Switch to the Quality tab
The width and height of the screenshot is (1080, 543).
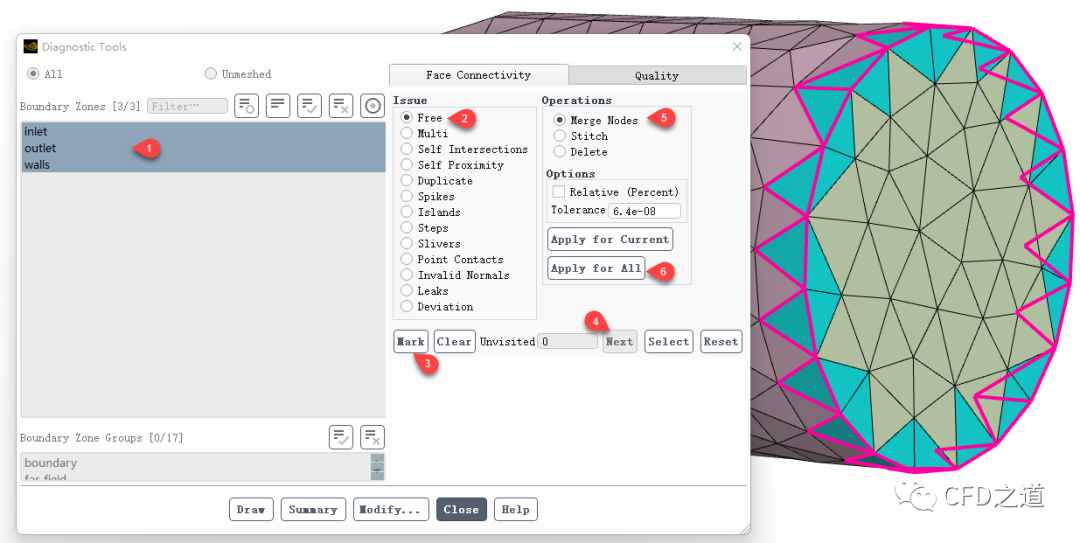(657, 76)
